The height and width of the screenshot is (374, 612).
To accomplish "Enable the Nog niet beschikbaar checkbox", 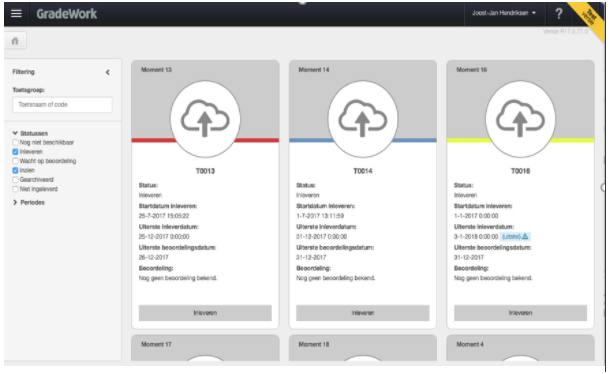I will 15,142.
